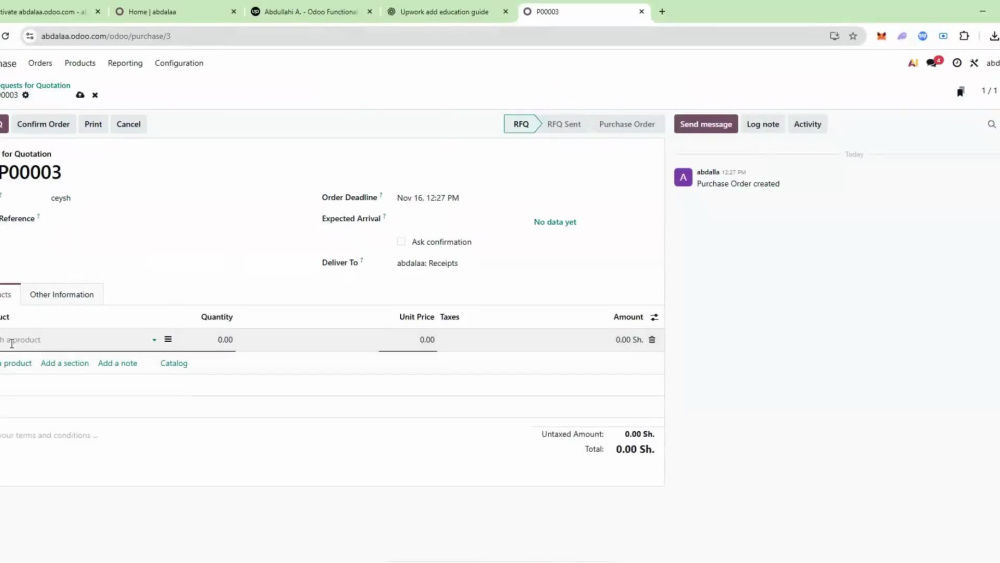Click the search icon in chatter
Image resolution: width=1000 pixels, height=563 pixels.
pos(991,124)
